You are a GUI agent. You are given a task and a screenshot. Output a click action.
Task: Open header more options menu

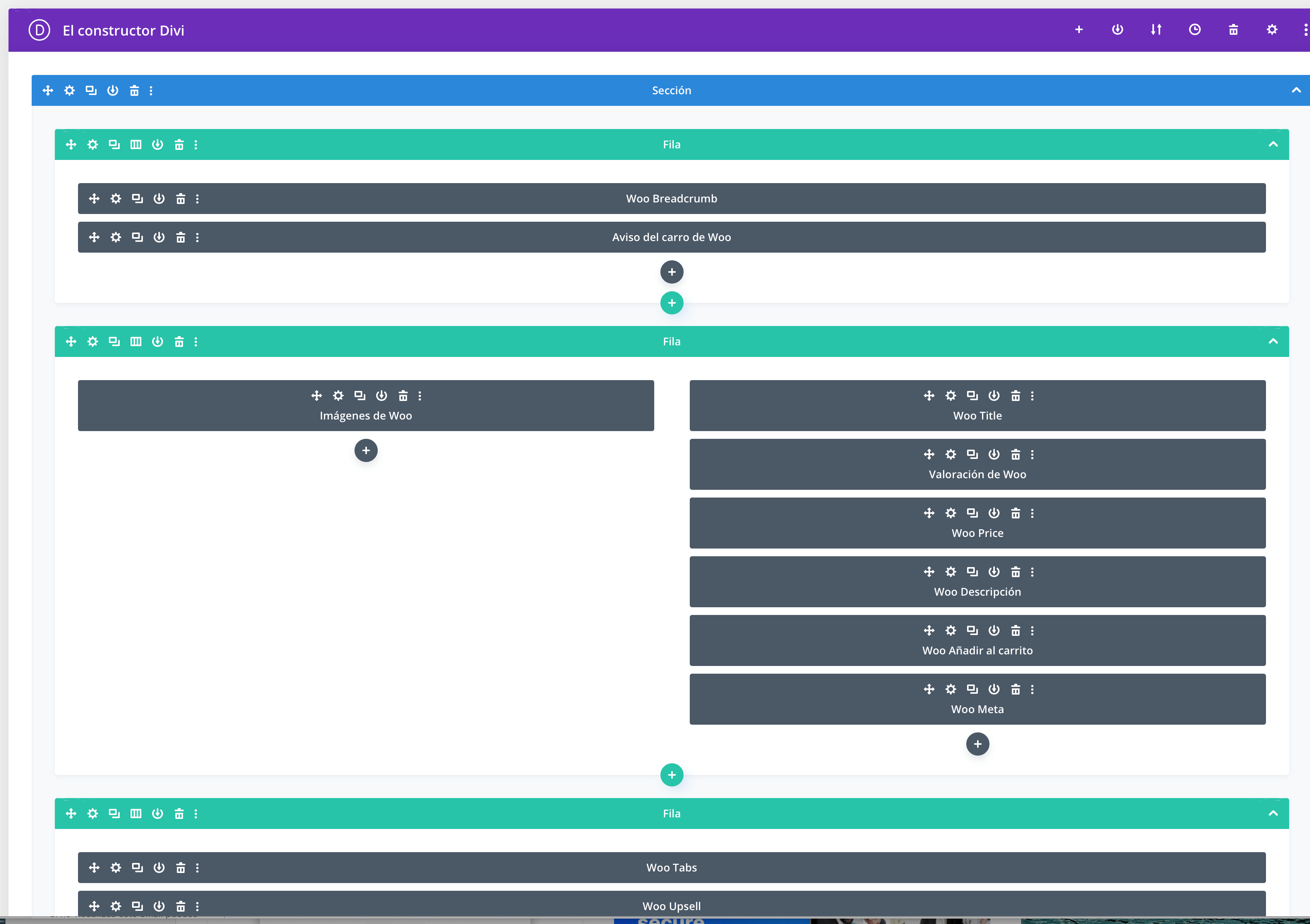(x=1305, y=30)
